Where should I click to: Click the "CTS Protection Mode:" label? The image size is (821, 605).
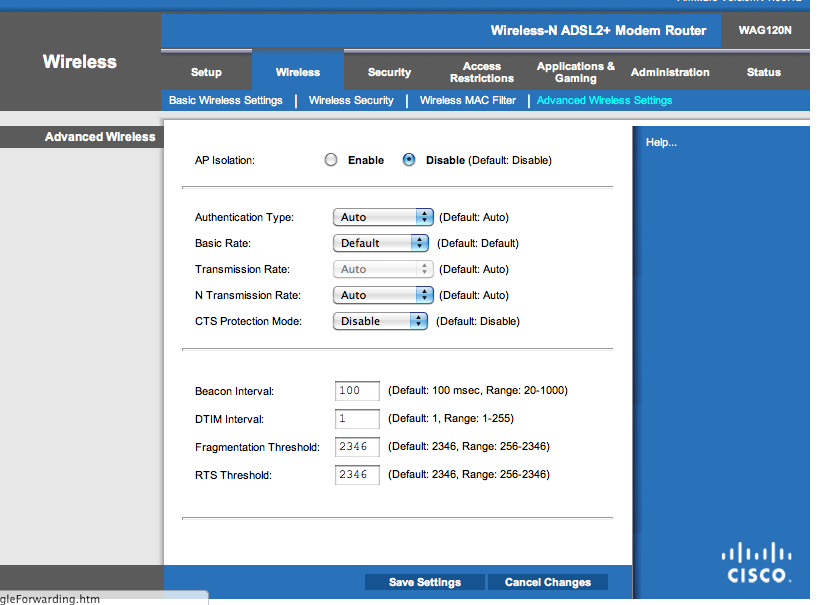point(248,321)
